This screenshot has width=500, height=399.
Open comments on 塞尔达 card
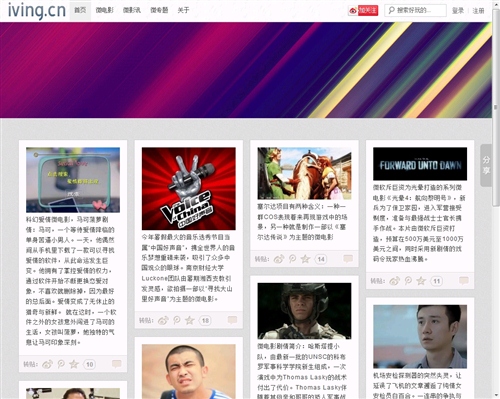tap(348, 259)
